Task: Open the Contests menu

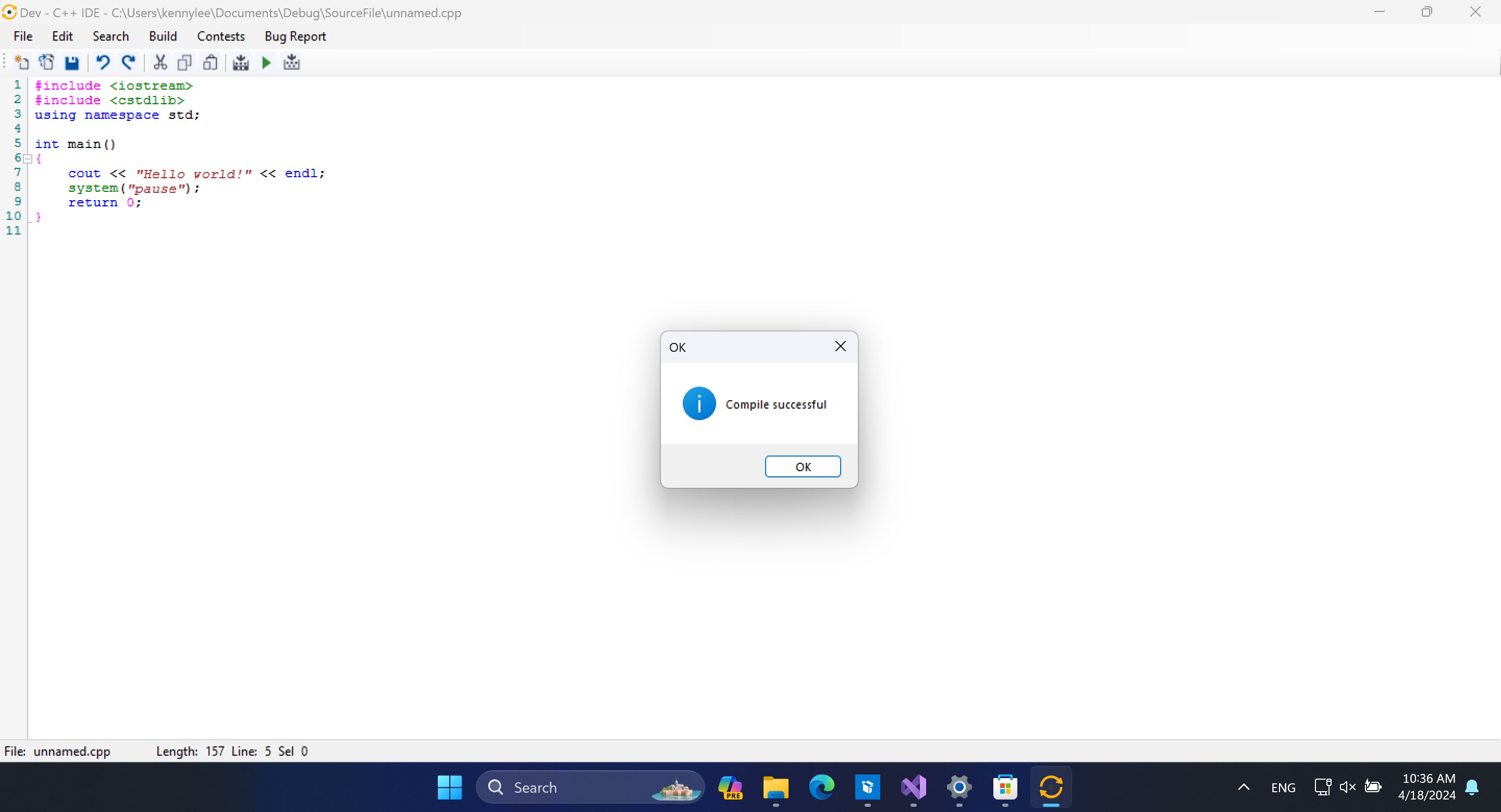Action: coord(221,36)
